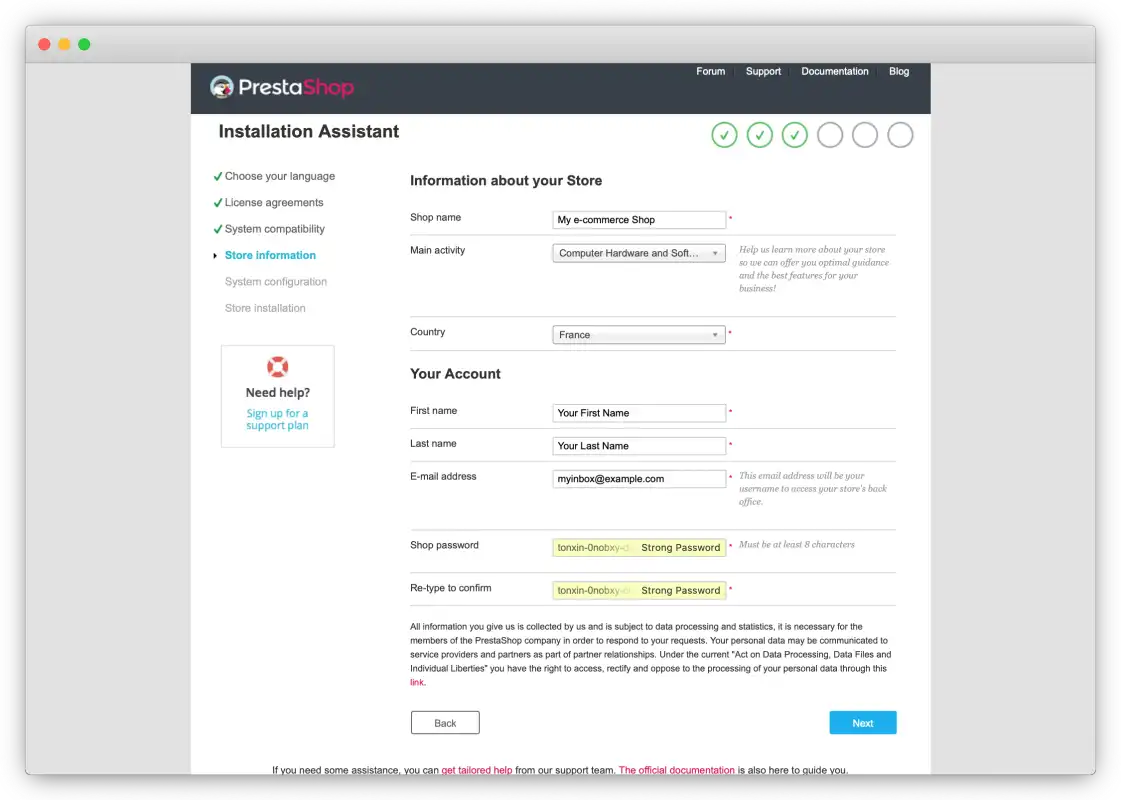
Task: Follow the Sign up for a support plan link
Action: (277, 419)
